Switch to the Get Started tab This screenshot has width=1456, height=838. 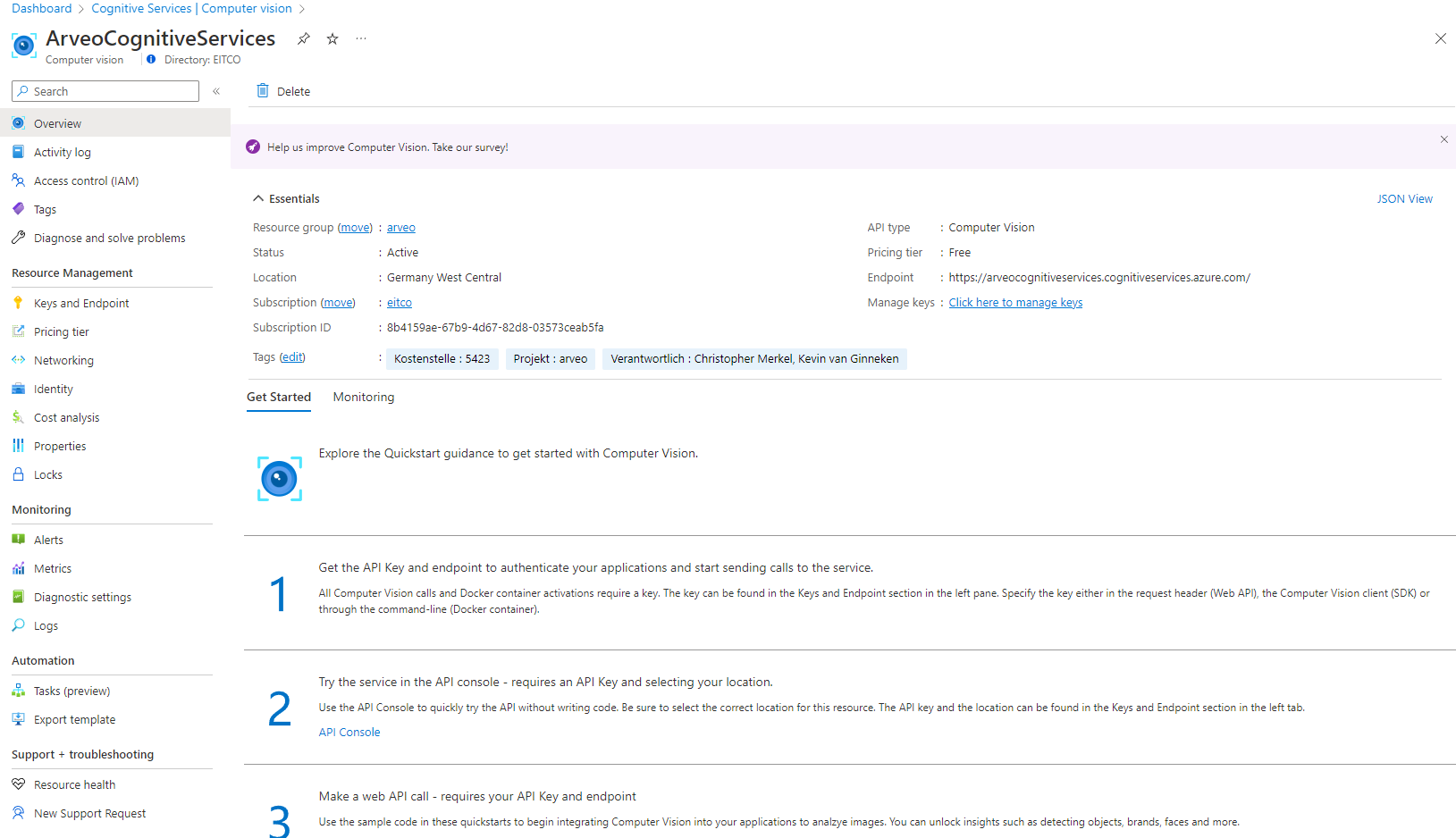point(279,397)
